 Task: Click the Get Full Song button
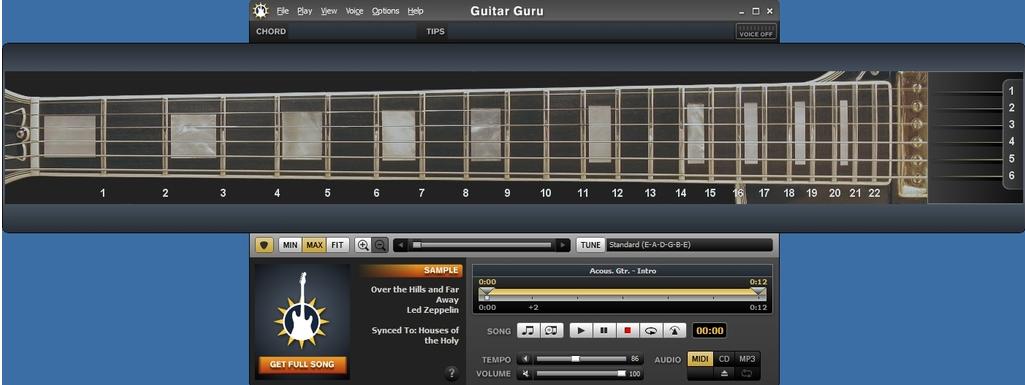pyautogui.click(x=302, y=364)
